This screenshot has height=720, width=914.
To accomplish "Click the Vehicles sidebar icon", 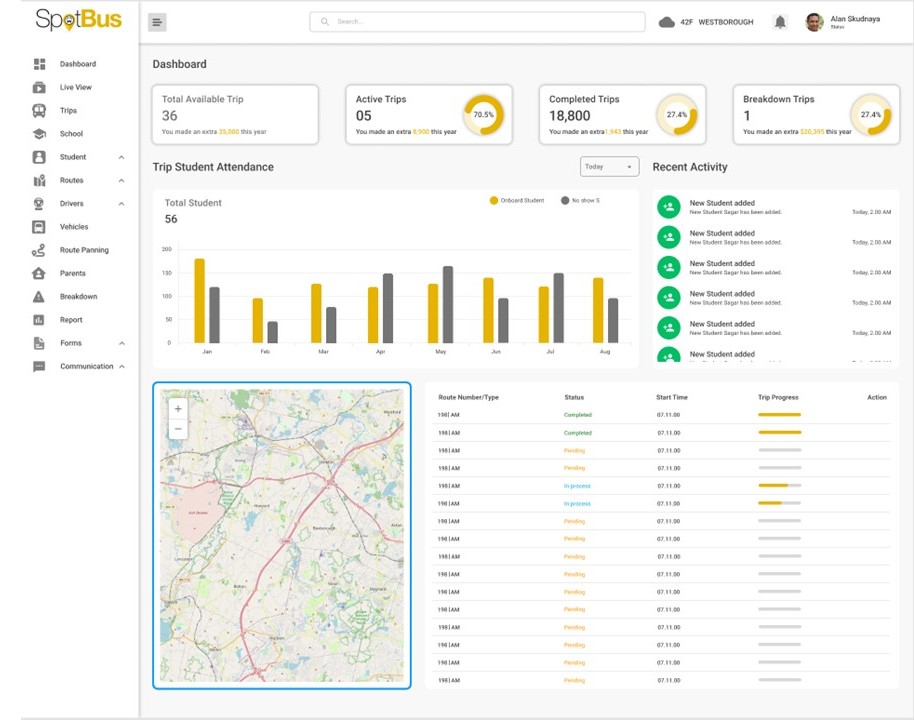I will tap(36, 226).
